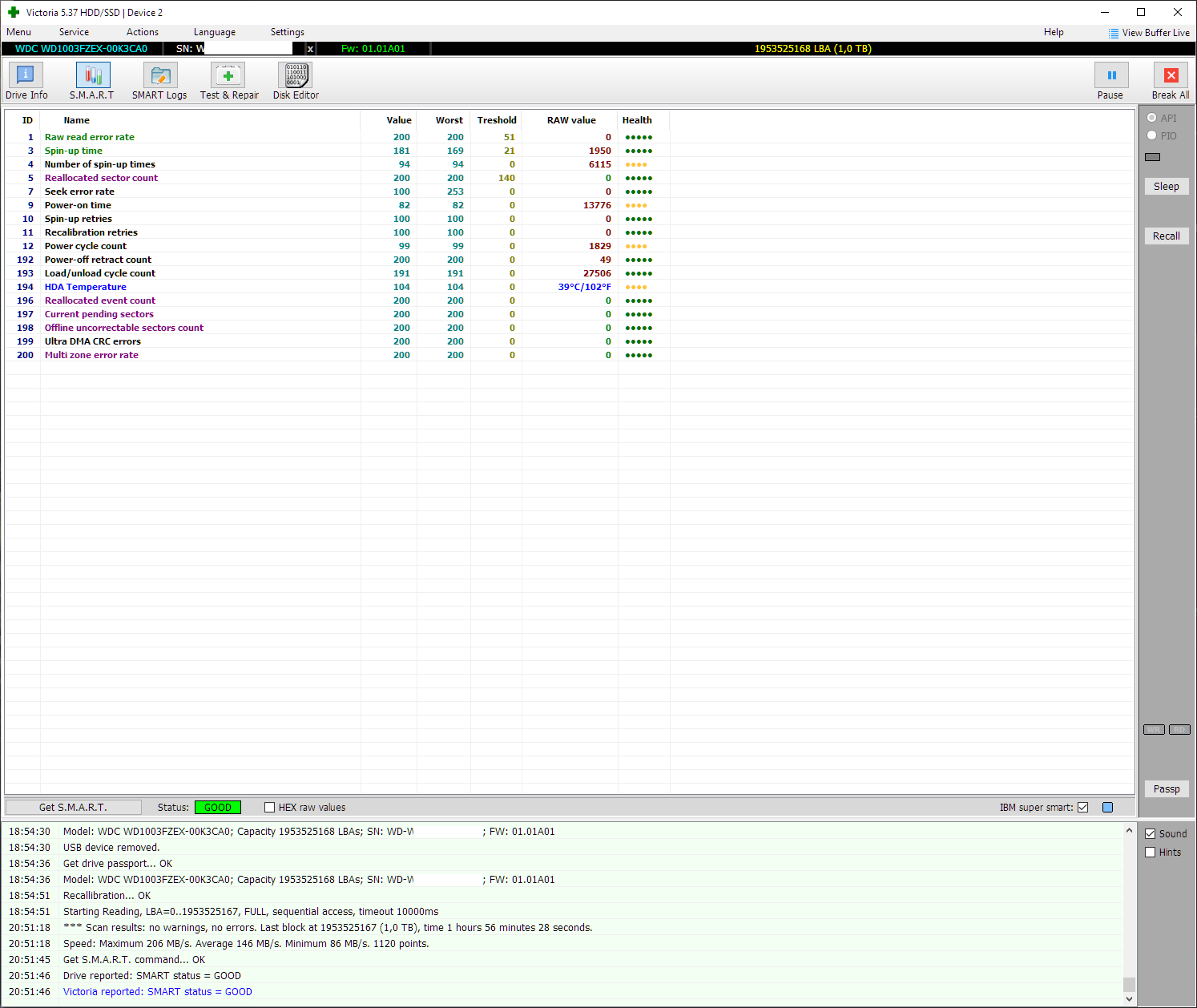Click the Get S.M.A.R.T. button
1197x1008 pixels.
(x=74, y=808)
